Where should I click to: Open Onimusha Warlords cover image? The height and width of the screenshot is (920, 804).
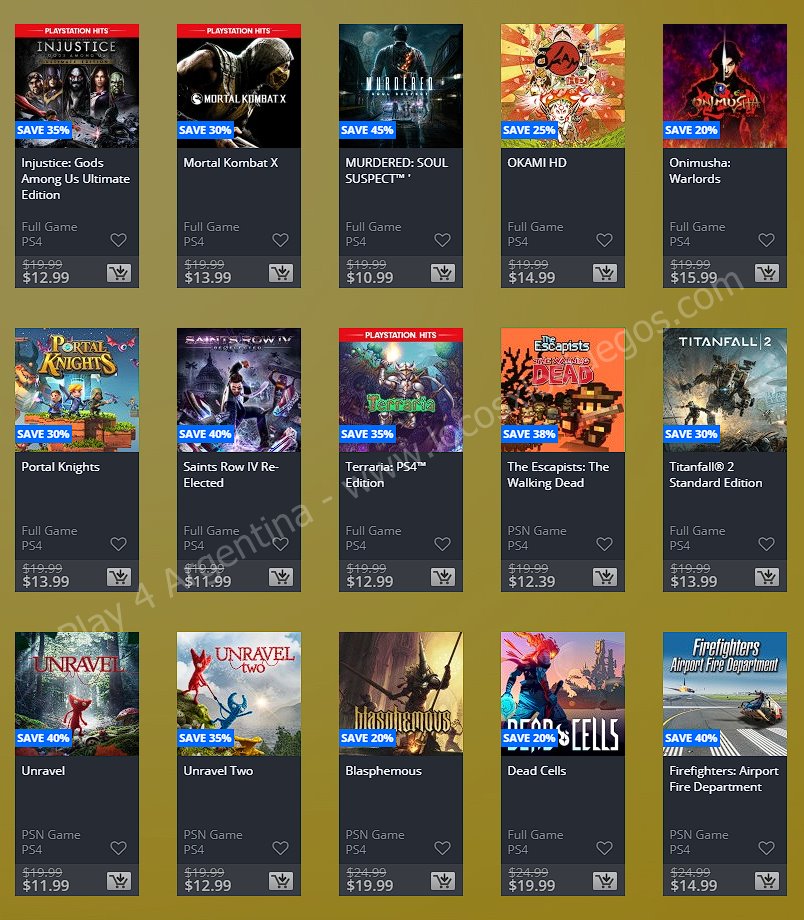(725, 86)
